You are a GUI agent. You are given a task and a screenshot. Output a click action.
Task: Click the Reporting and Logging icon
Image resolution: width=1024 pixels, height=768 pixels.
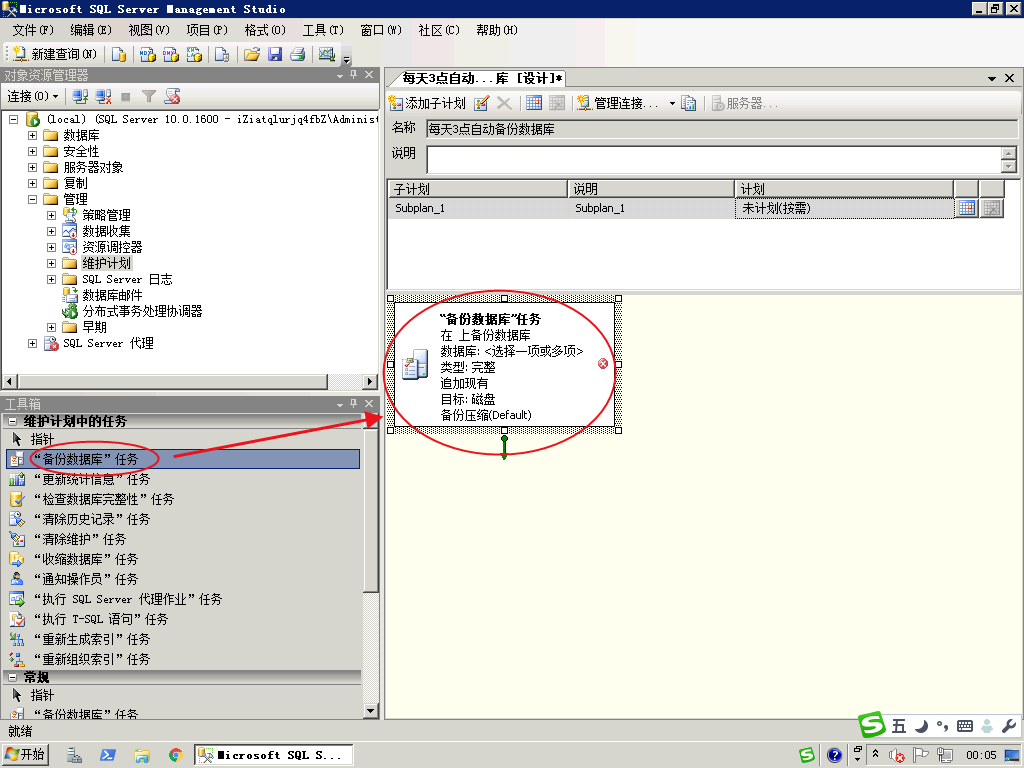[688, 103]
